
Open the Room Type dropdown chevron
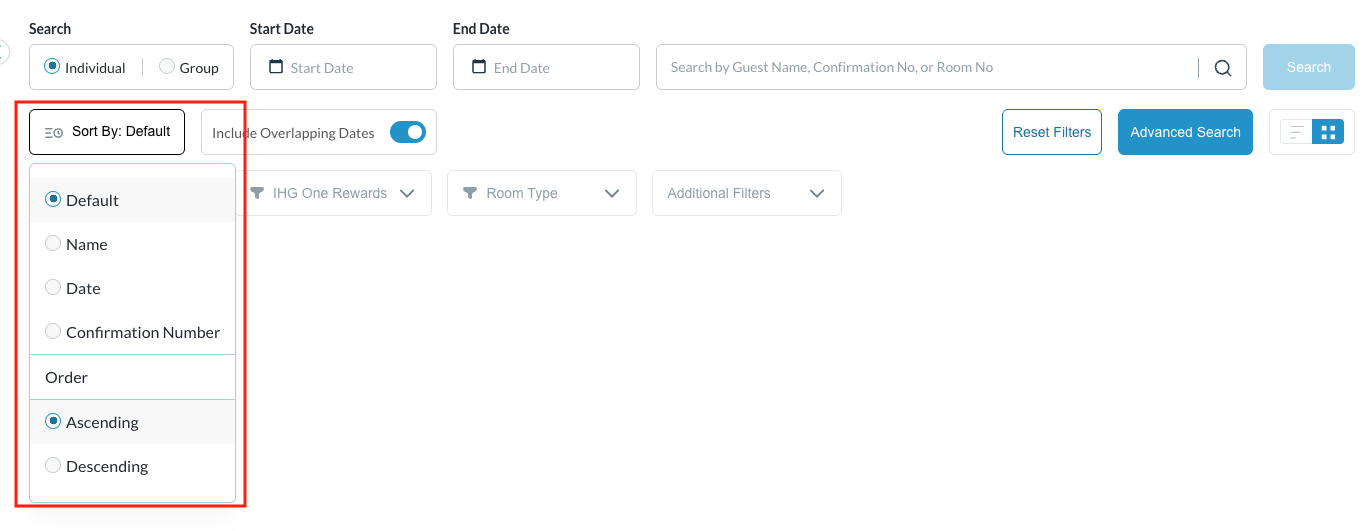(612, 193)
